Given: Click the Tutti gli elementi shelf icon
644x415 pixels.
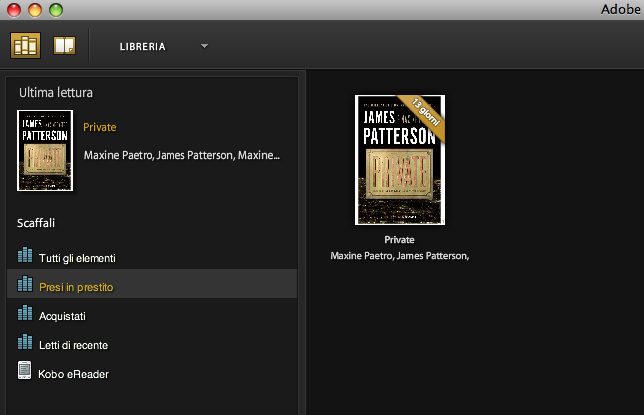Looking at the screenshot, I should [x=25, y=257].
